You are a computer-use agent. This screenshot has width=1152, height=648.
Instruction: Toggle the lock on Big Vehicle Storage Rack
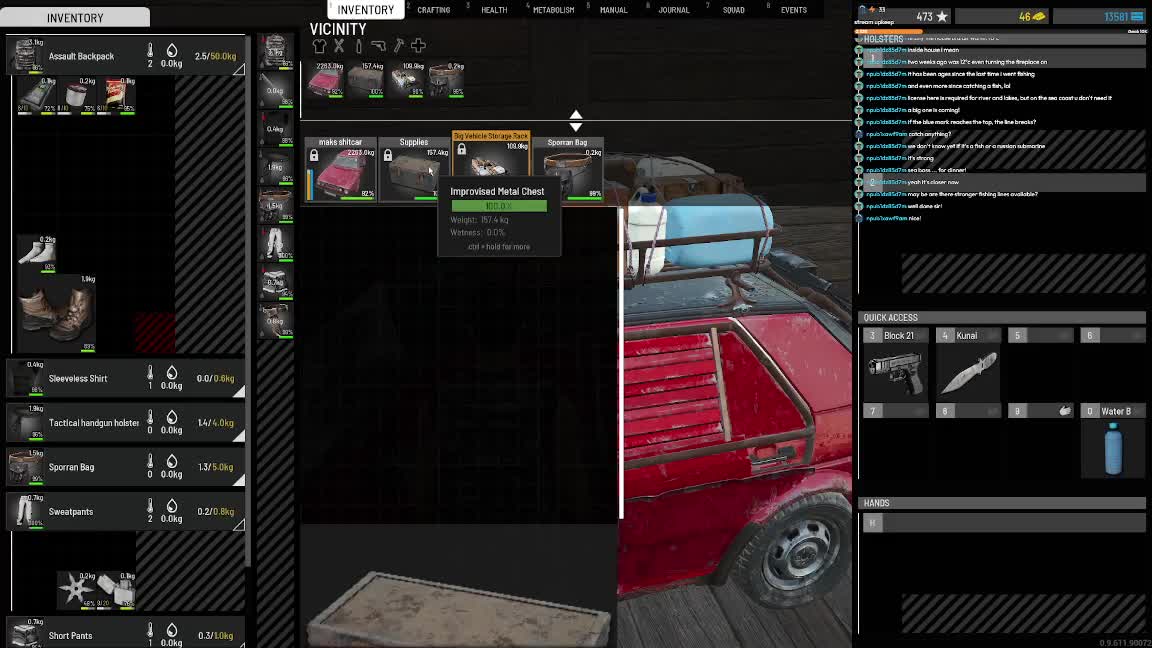coord(461,150)
